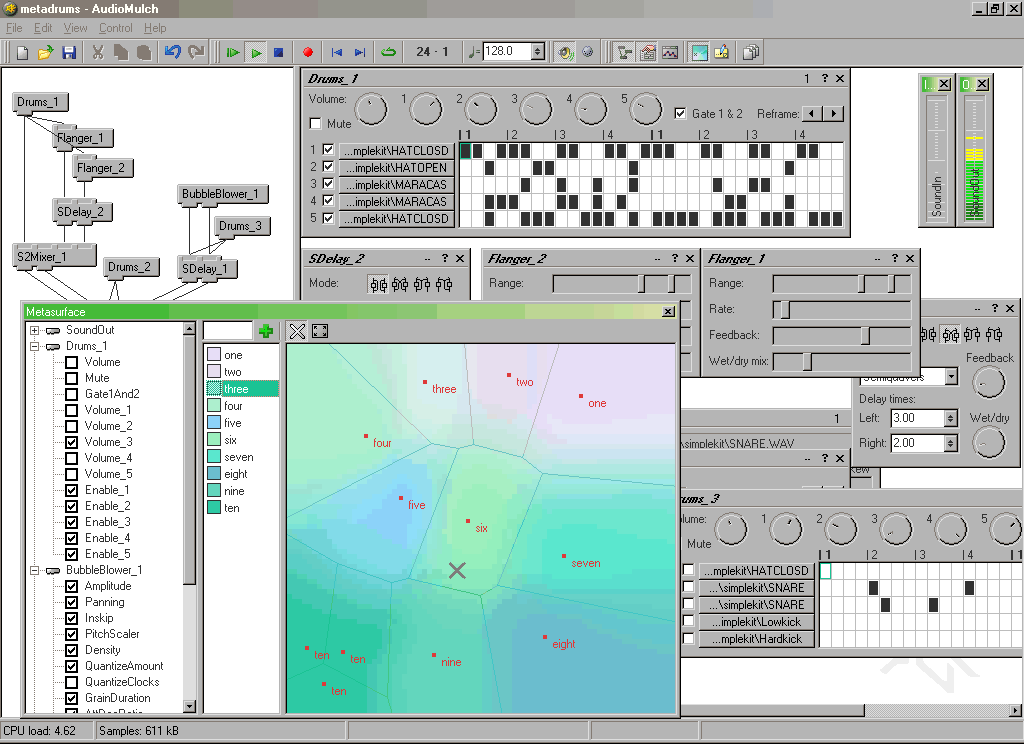This screenshot has height=744, width=1024.
Task: Click the Record icon on the toolbar
Action: 307,52
